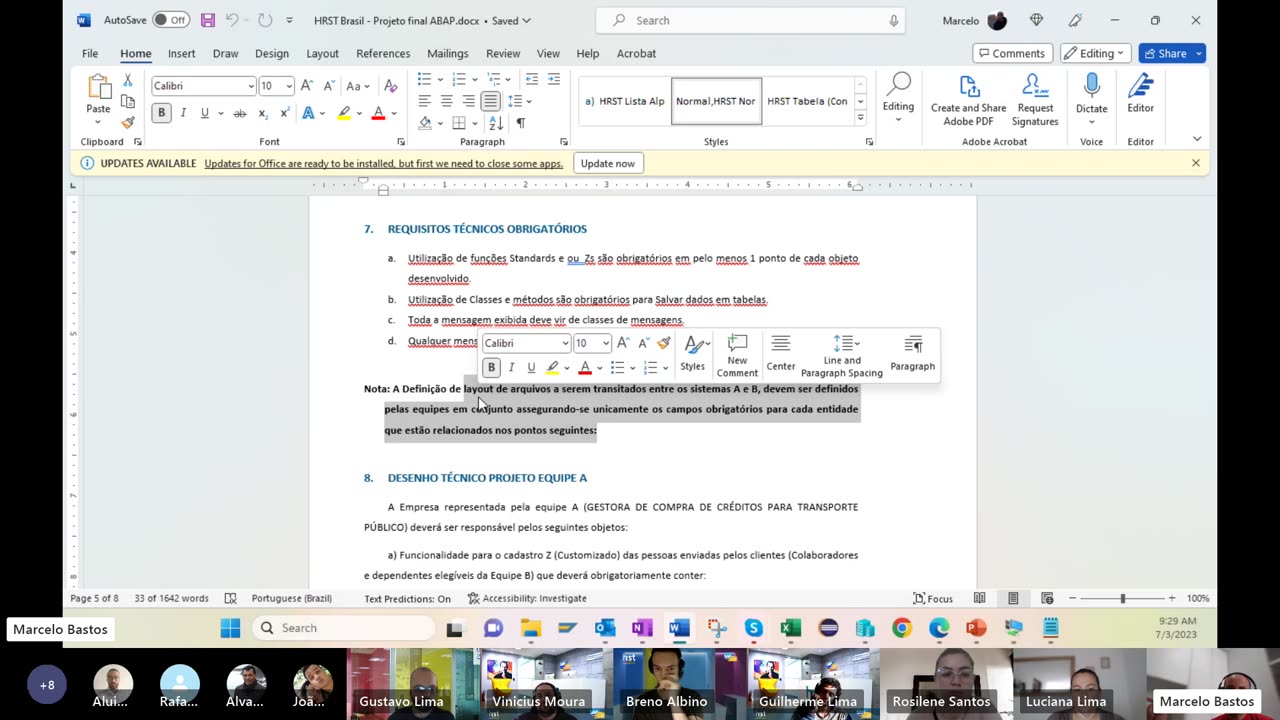Decrease paragraph indent in the ribbon
This screenshot has width=1280, height=720.
(x=532, y=79)
